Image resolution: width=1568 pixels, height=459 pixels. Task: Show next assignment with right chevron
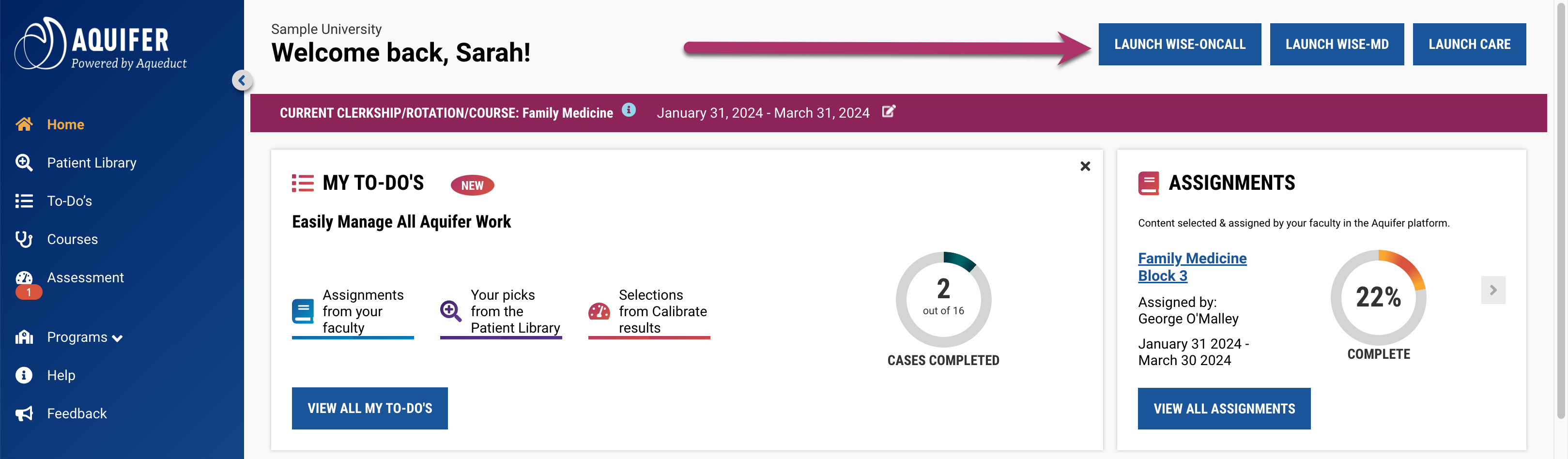1492,291
